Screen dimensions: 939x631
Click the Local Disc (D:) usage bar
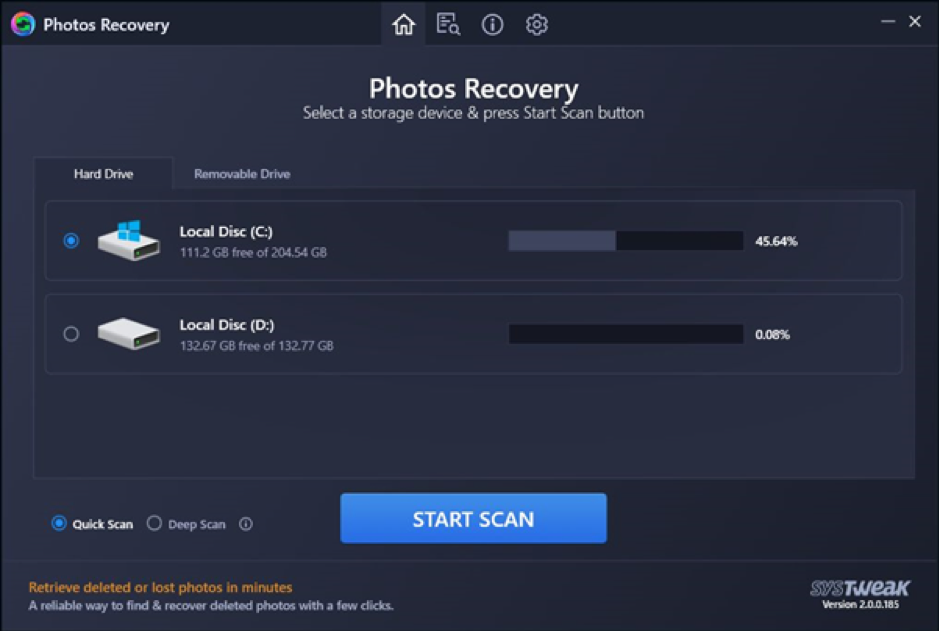[x=626, y=334]
